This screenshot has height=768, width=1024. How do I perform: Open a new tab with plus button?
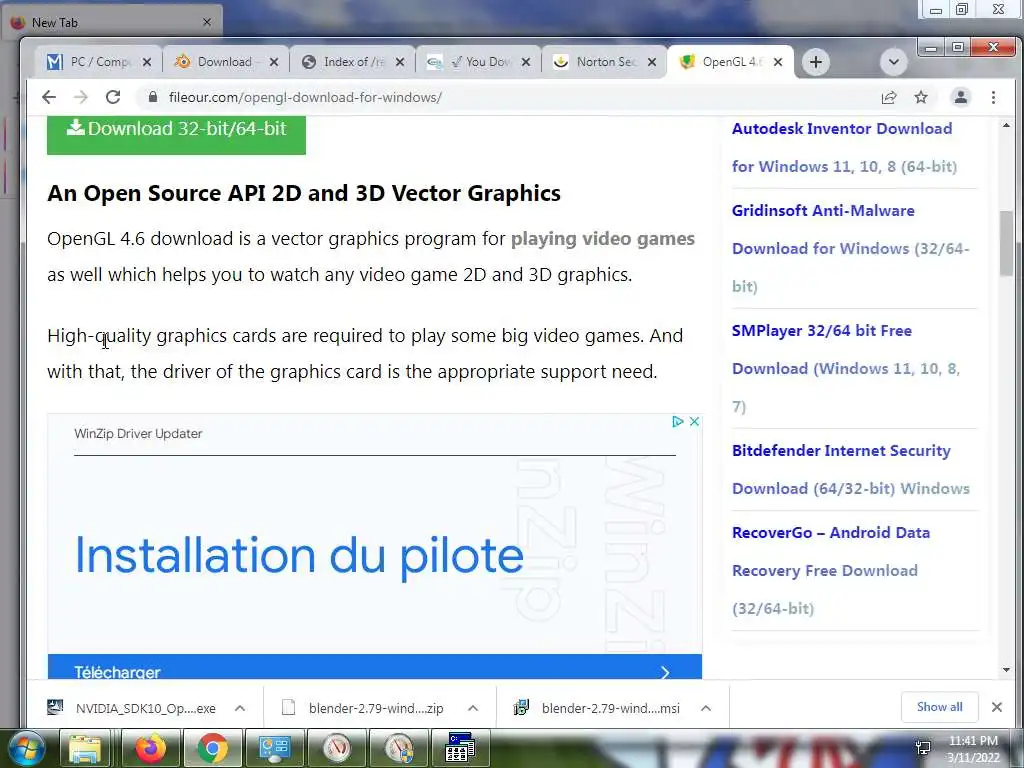(x=816, y=62)
